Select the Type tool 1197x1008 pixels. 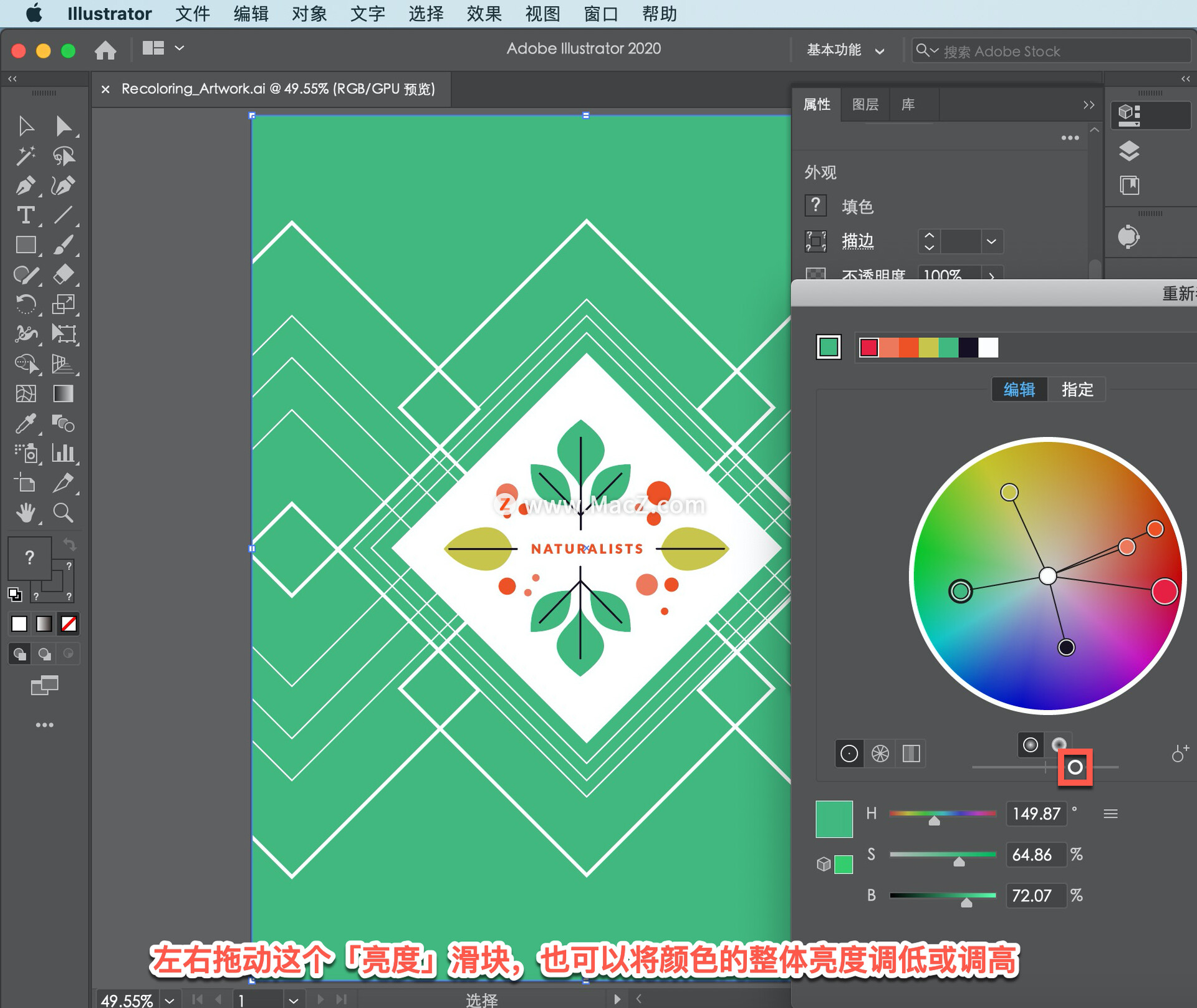(x=25, y=215)
